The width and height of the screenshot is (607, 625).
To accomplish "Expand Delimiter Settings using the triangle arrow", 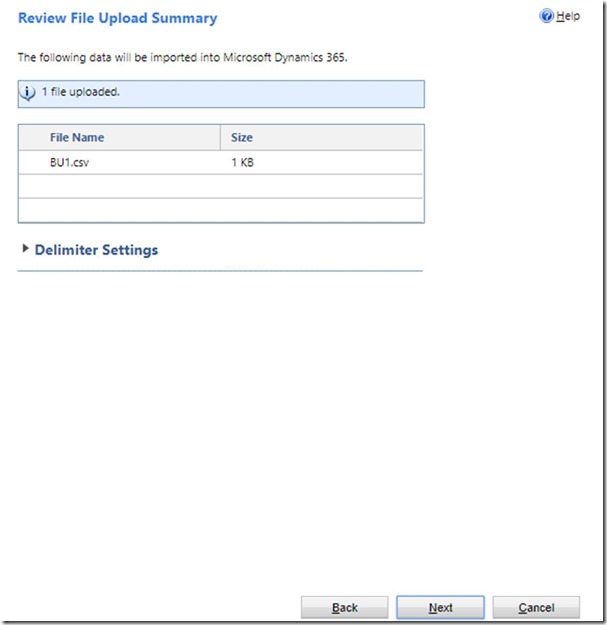I will 25,249.
